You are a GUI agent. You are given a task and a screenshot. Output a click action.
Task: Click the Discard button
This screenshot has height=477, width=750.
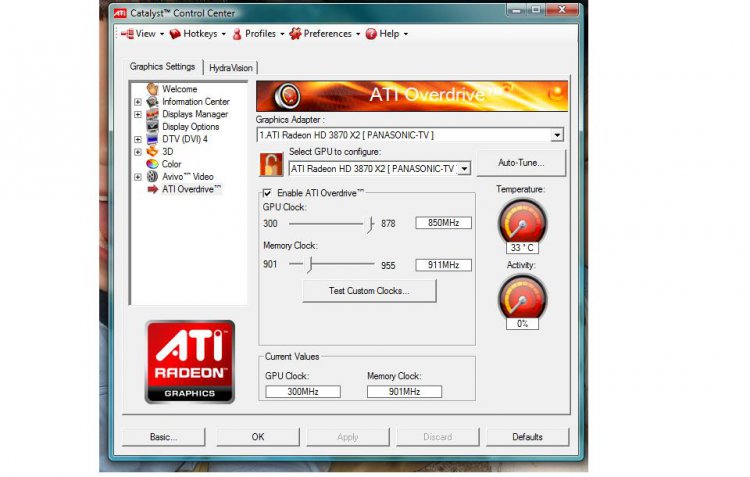[x=438, y=437]
